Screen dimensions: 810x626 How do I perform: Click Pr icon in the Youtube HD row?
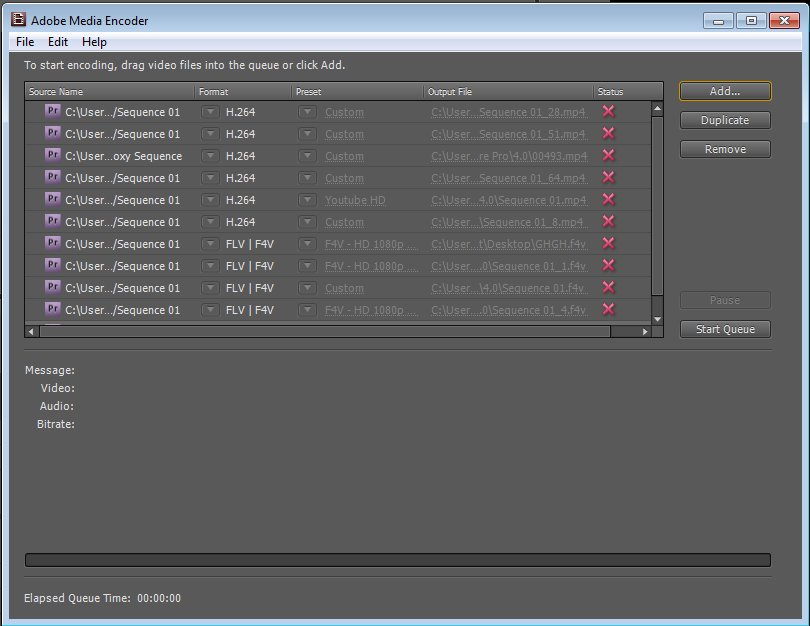point(53,198)
